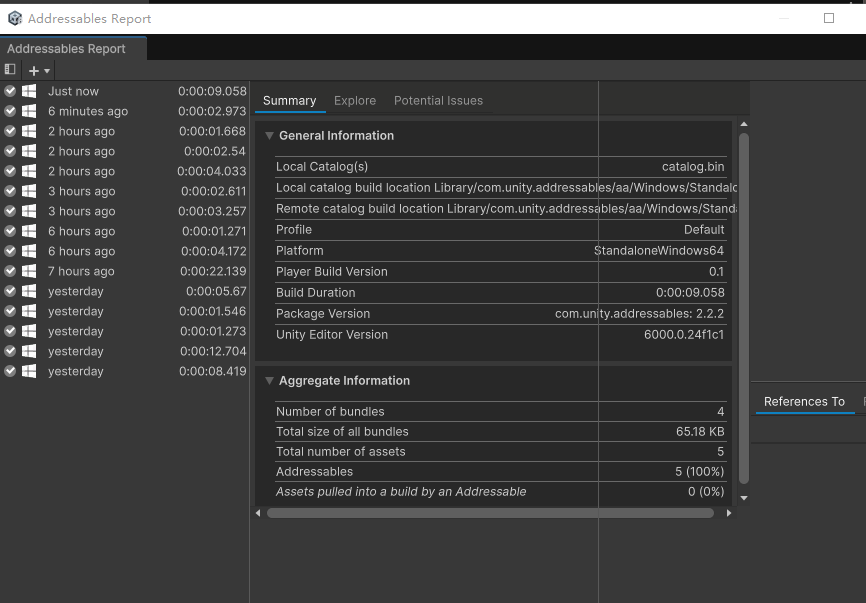Select the Just now build report

(x=125, y=91)
